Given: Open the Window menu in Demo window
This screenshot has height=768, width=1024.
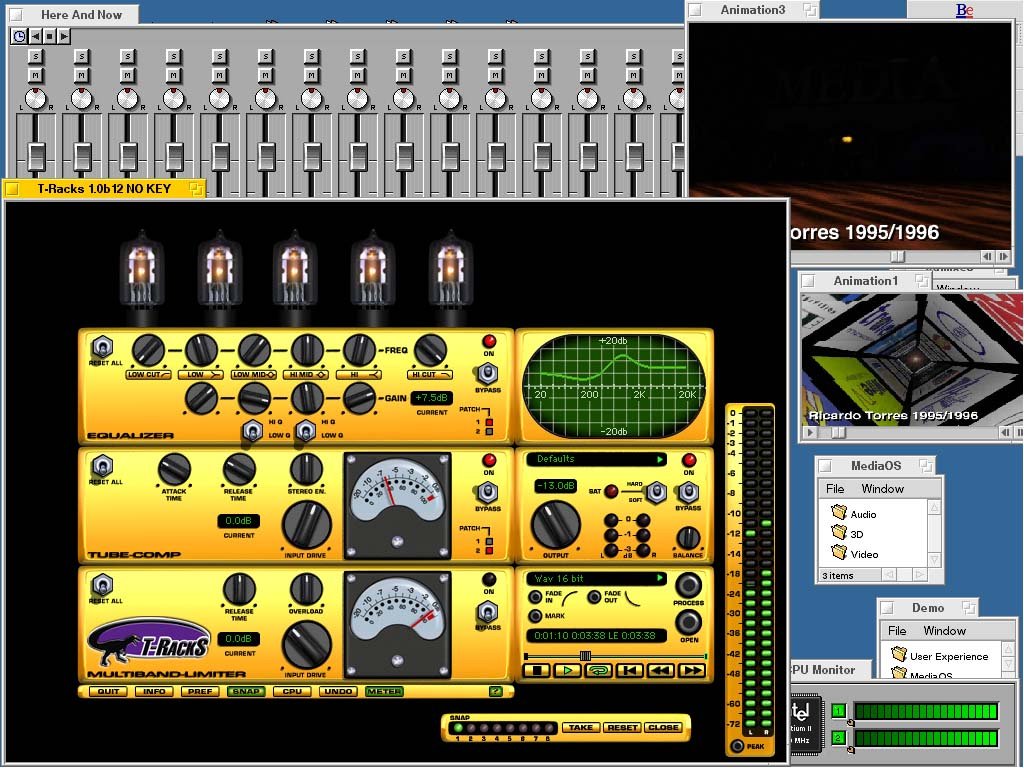Looking at the screenshot, I should tap(944, 630).
